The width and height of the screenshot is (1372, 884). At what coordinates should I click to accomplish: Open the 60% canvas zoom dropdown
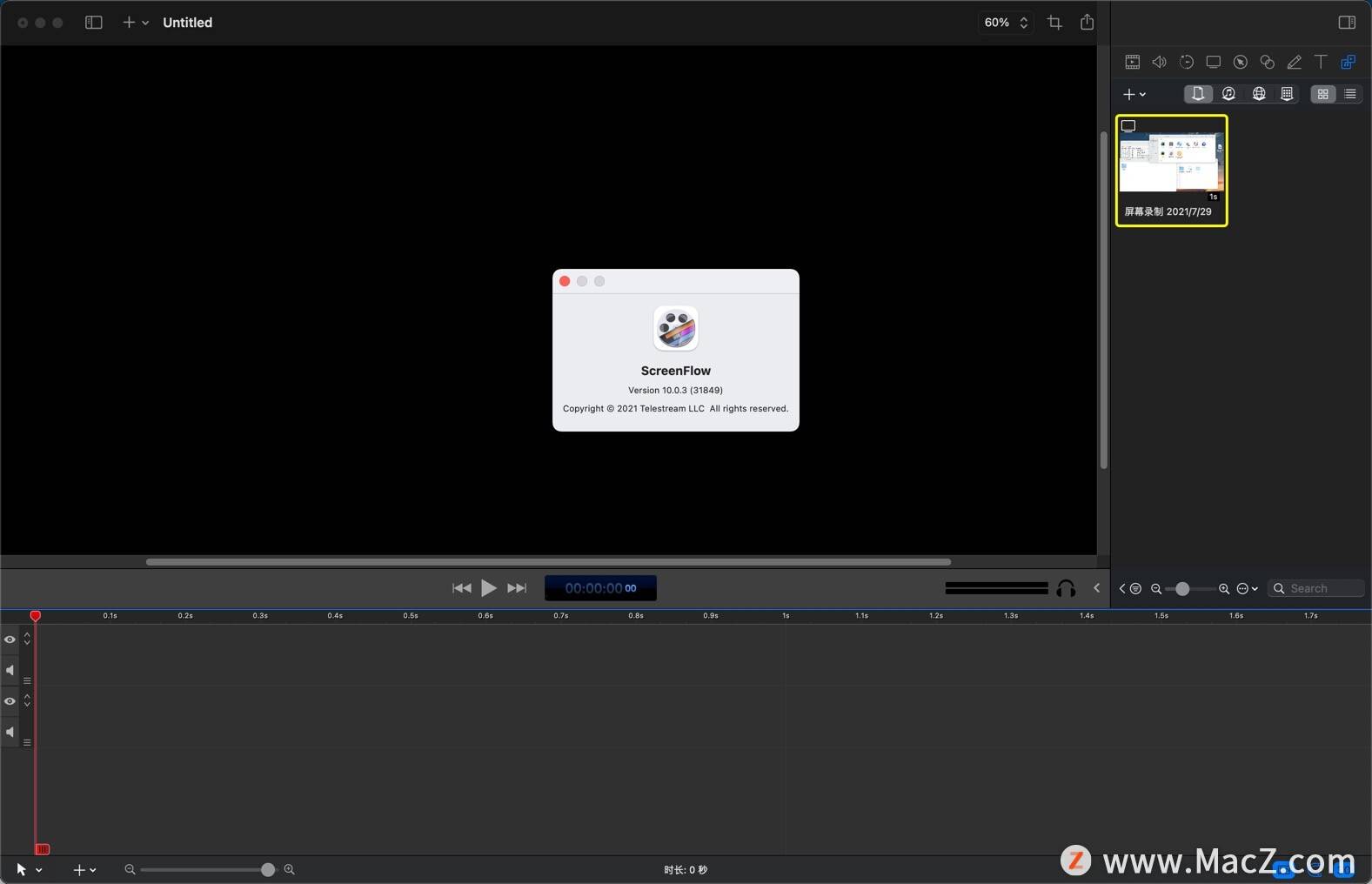click(x=1006, y=23)
